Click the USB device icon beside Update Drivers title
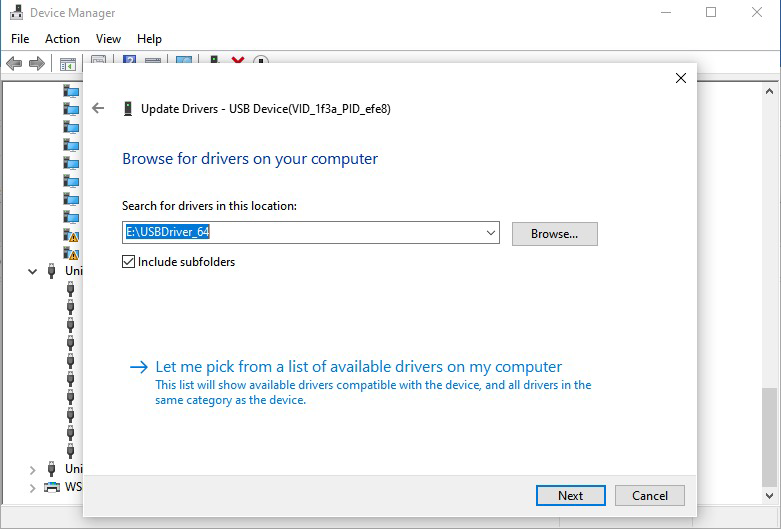The image size is (781, 529). click(x=128, y=109)
